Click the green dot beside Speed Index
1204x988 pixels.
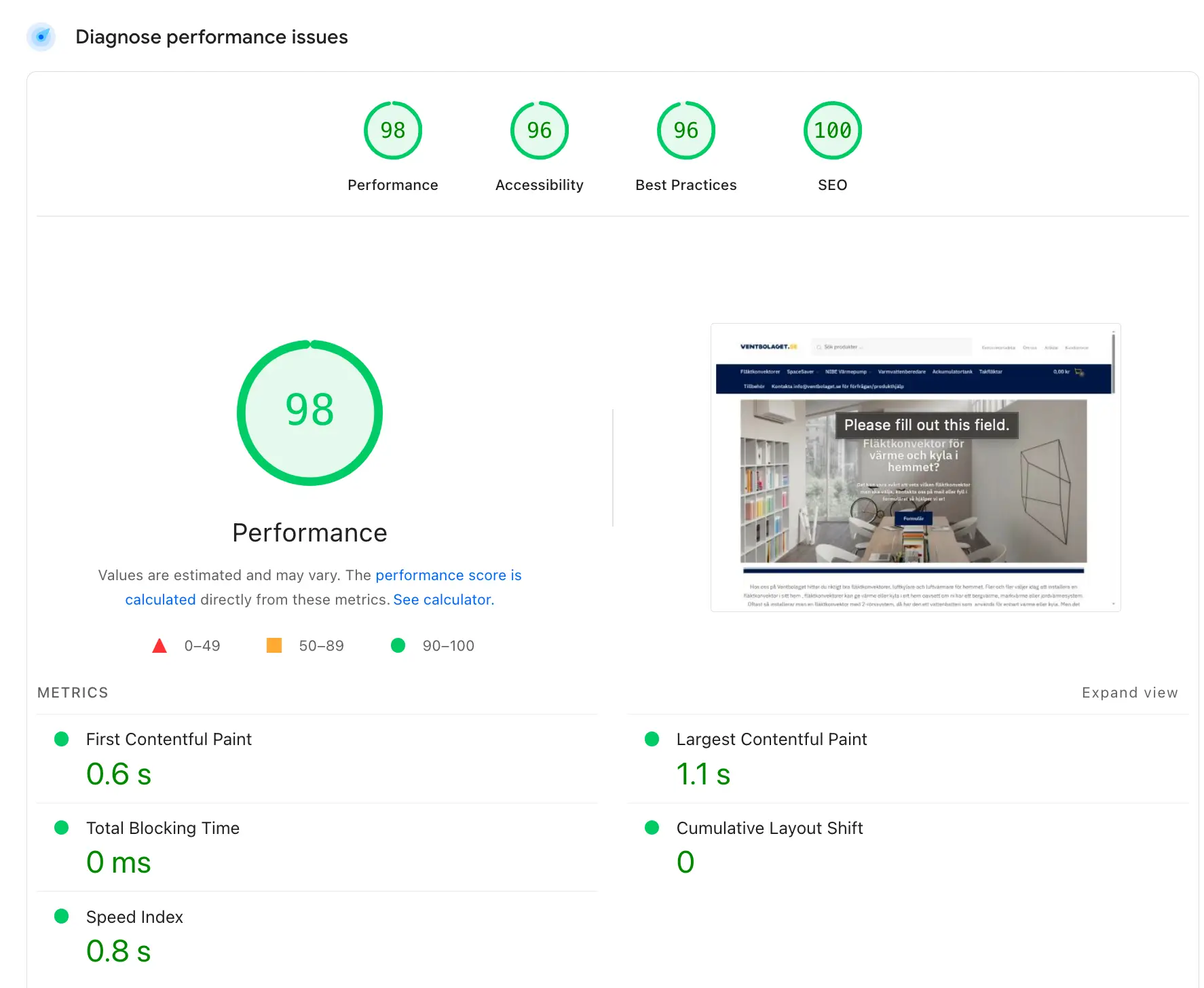coord(61,917)
